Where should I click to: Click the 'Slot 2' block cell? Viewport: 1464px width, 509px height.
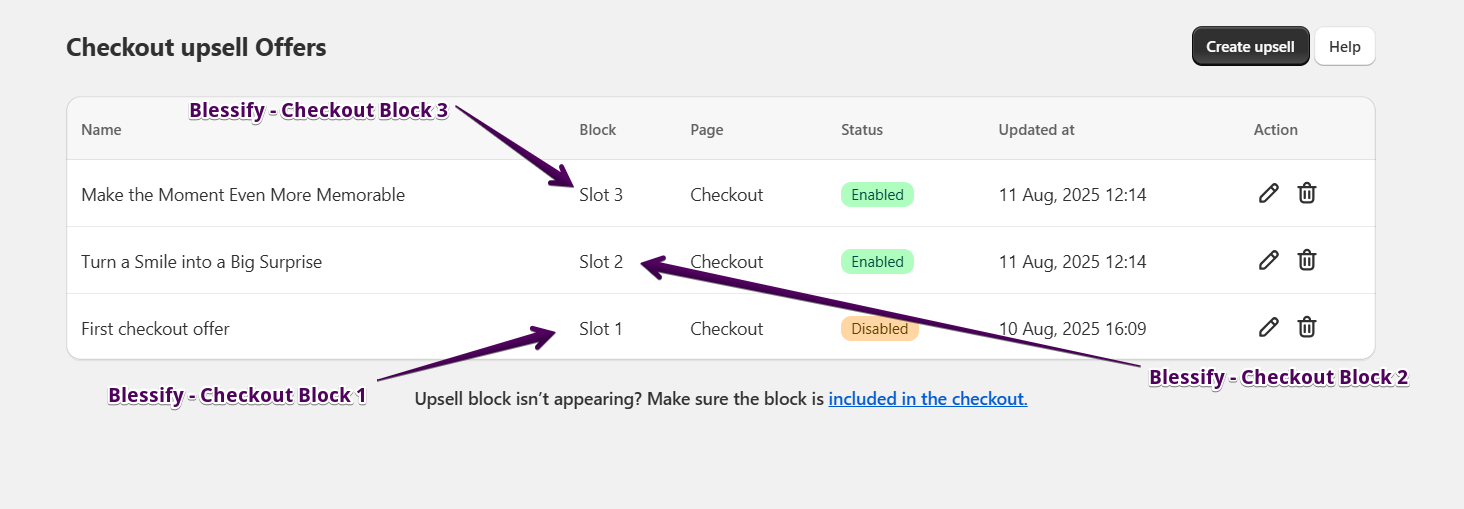[601, 262]
